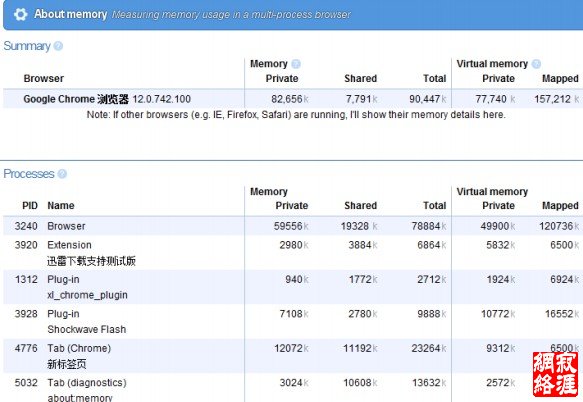Click the Browser total memory 78884k
The width and height of the screenshot is (583, 402).
click(429, 226)
